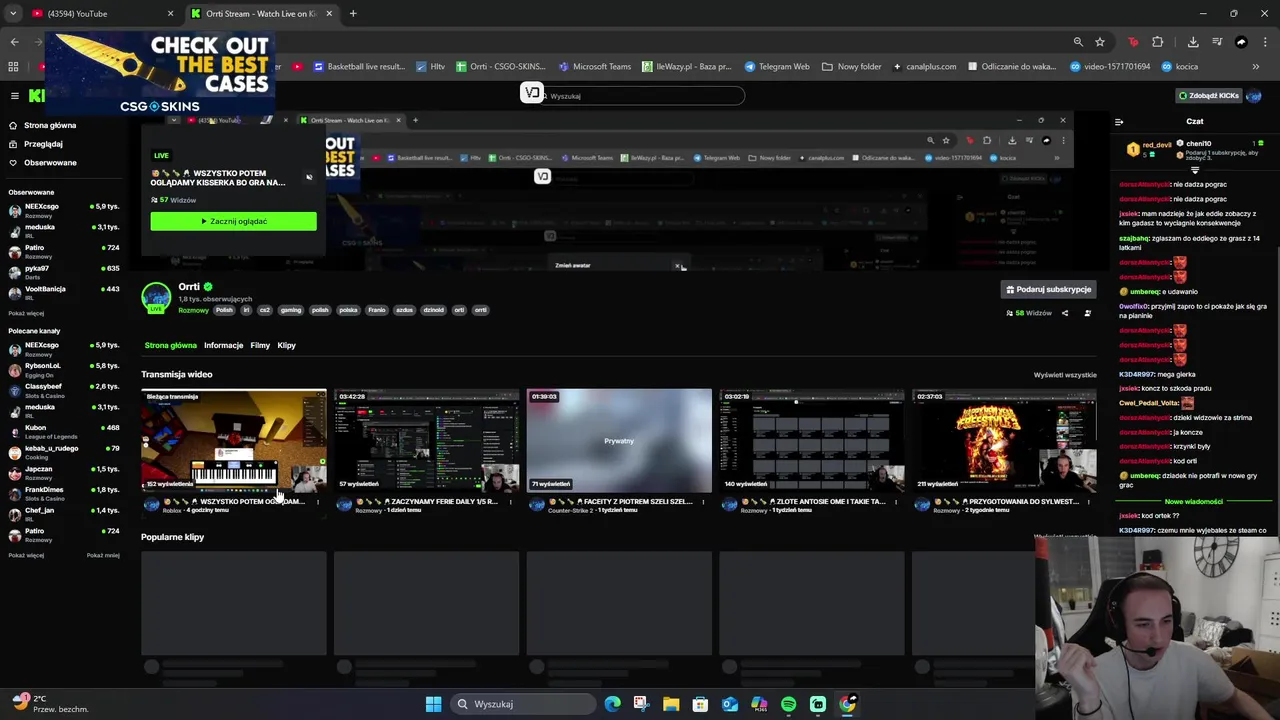Open the Telegram Web bookmark
The height and width of the screenshot is (720, 1280).
[777, 67]
